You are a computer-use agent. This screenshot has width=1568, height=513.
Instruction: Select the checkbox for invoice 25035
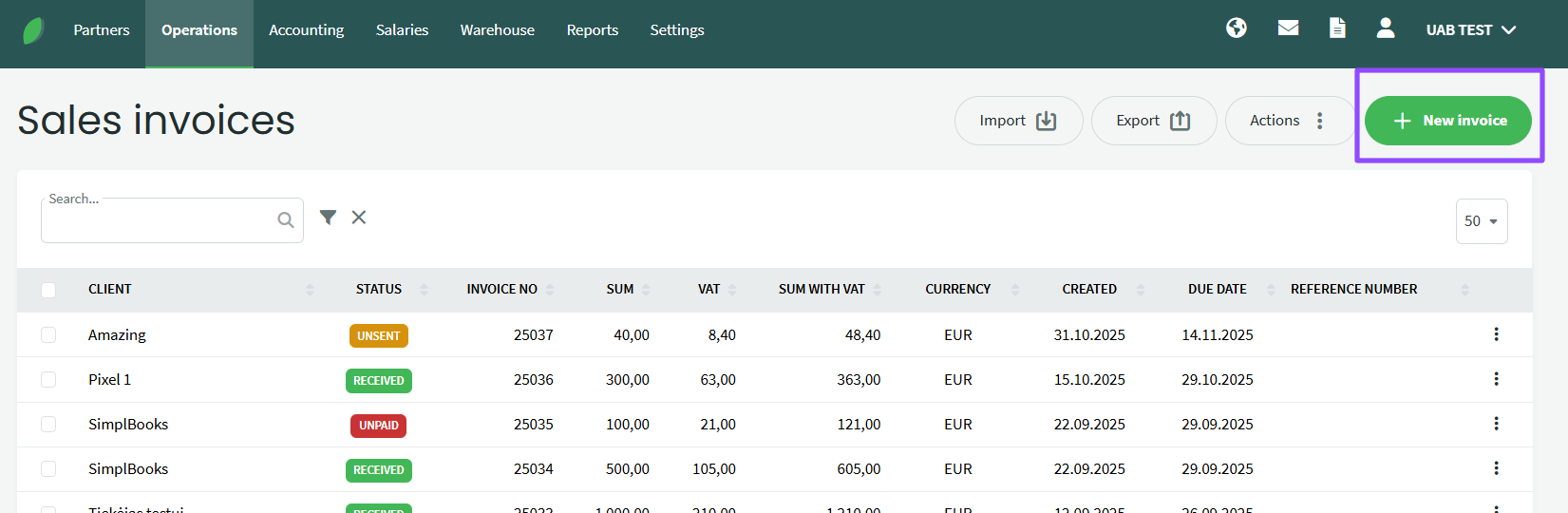pos(48,425)
